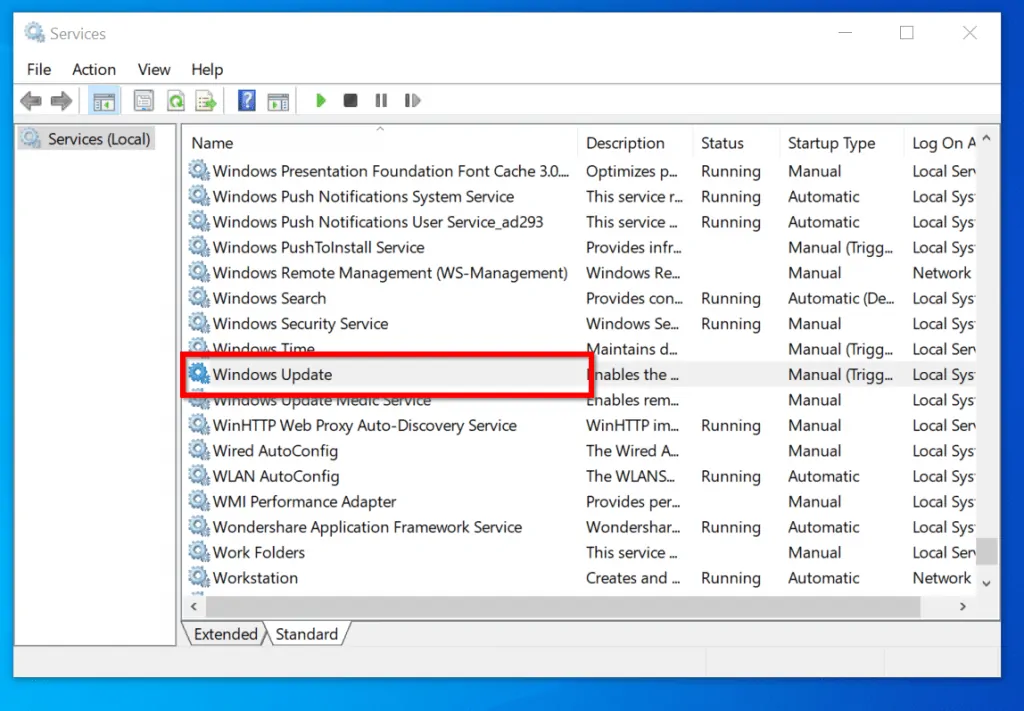Open Help using the question mark icon

(x=246, y=100)
